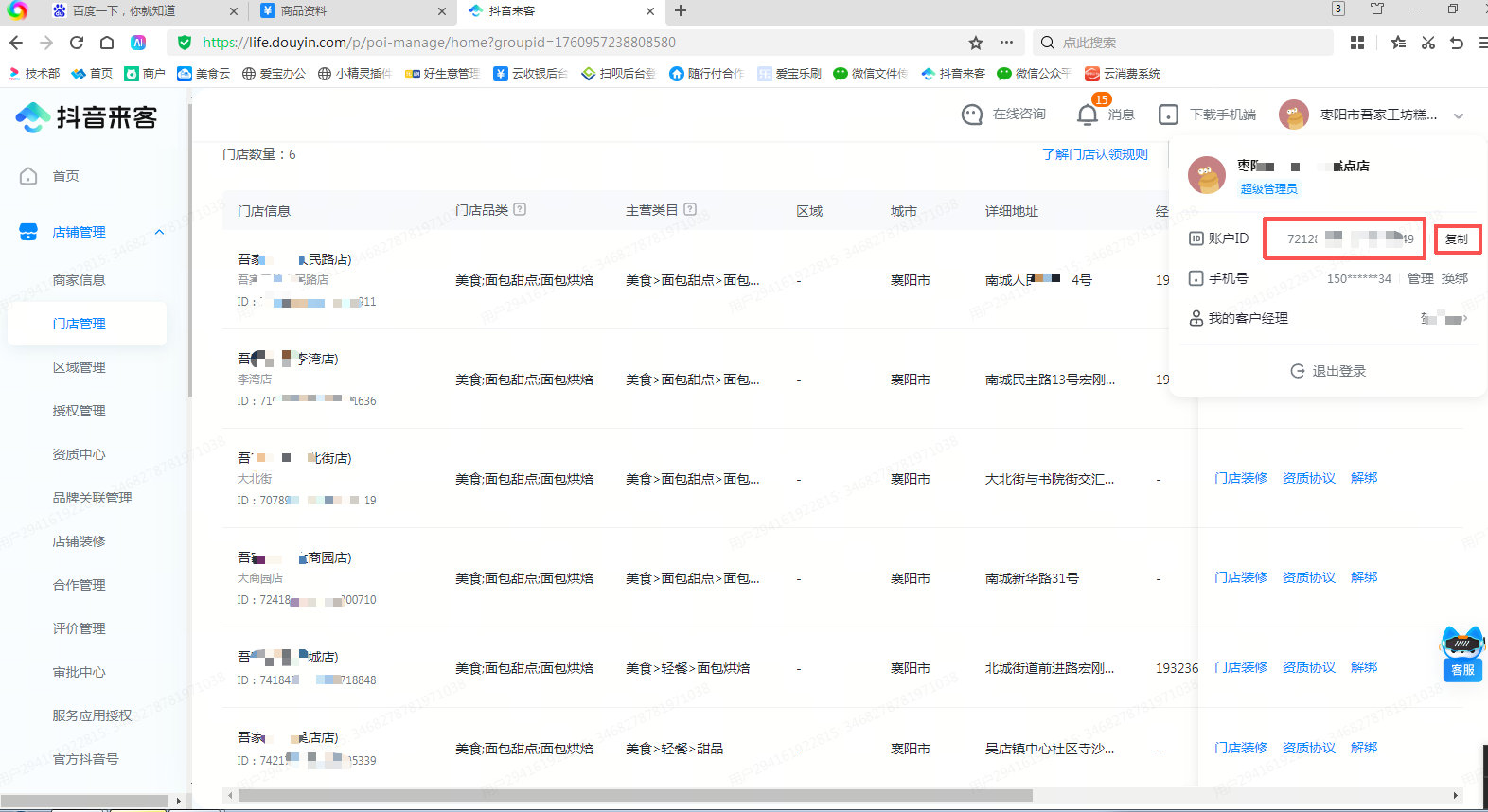Open the 了解门店认领规则 link
Image resolution: width=1488 pixels, height=812 pixels.
(1094, 154)
